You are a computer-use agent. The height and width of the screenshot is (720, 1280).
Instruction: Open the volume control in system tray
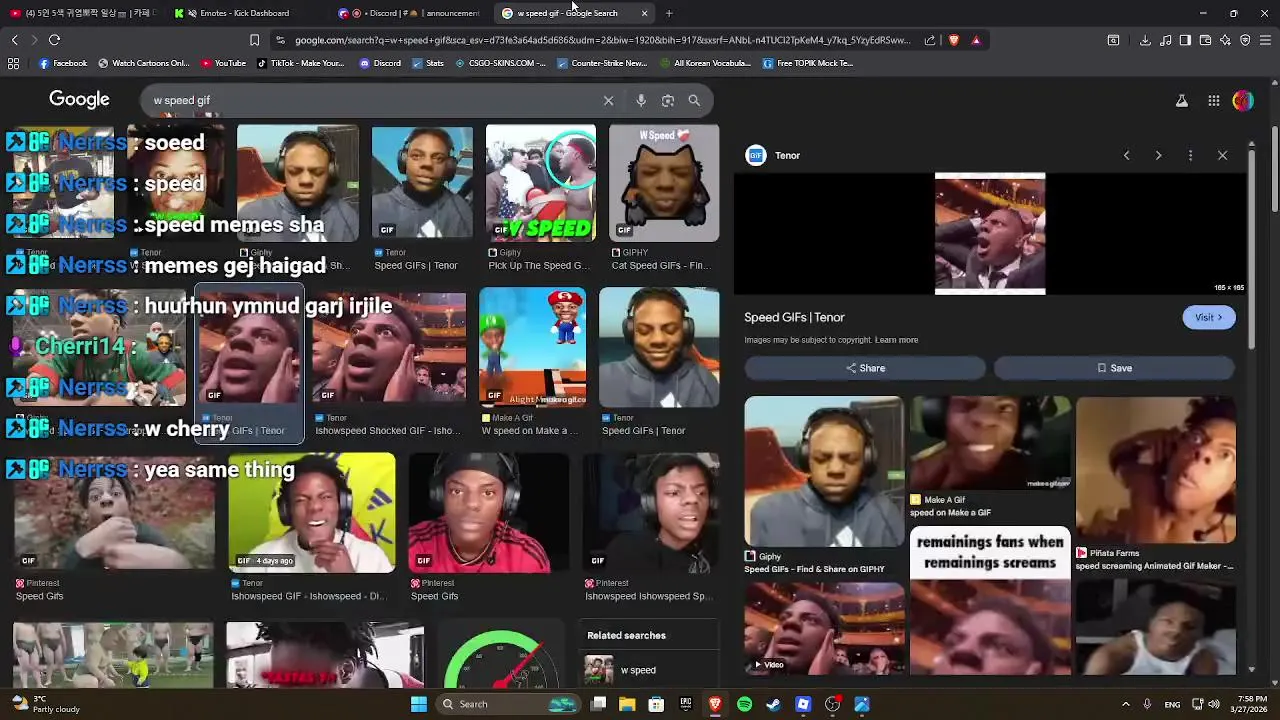1214,704
